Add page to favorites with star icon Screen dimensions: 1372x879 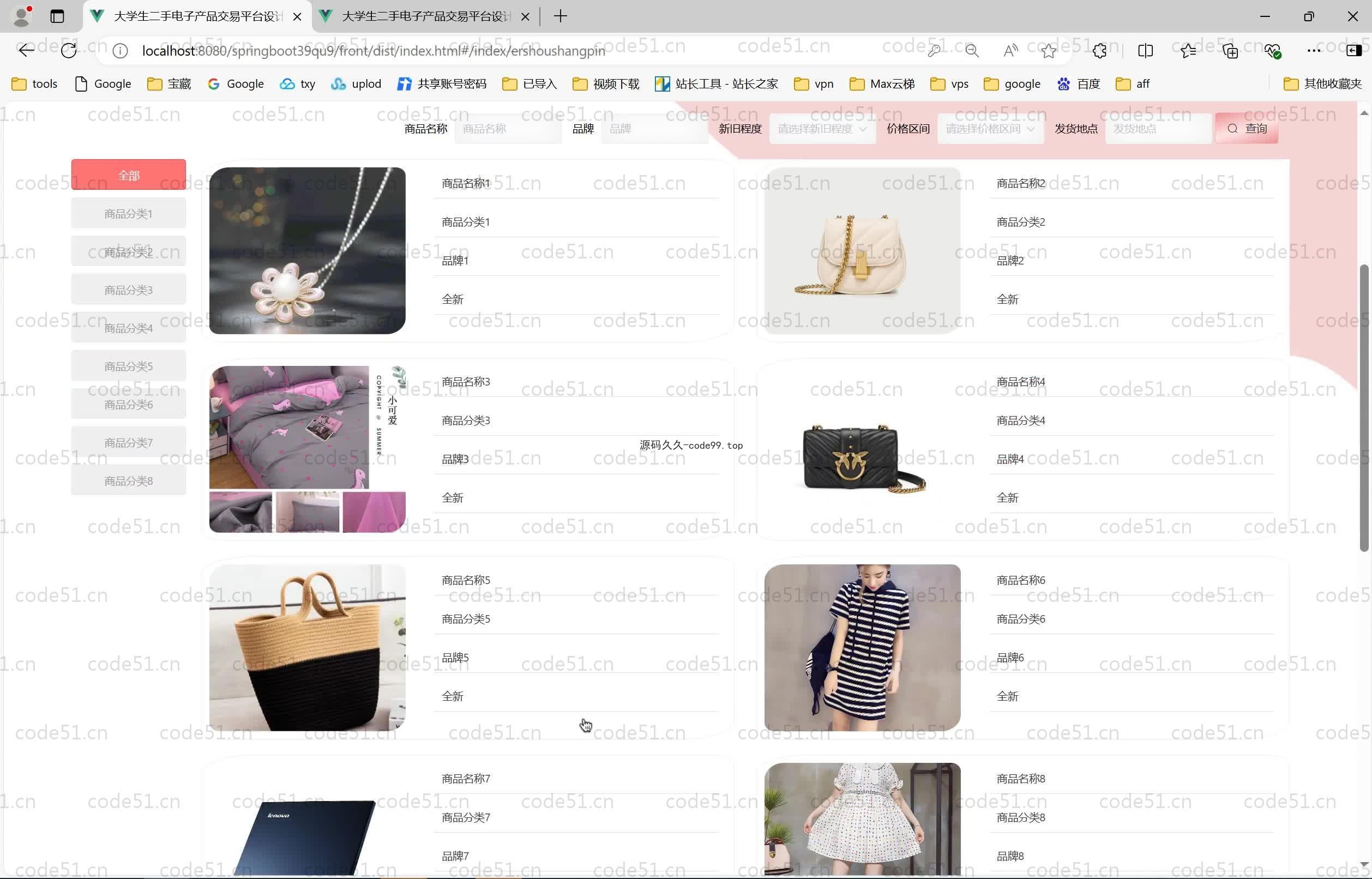[1049, 51]
